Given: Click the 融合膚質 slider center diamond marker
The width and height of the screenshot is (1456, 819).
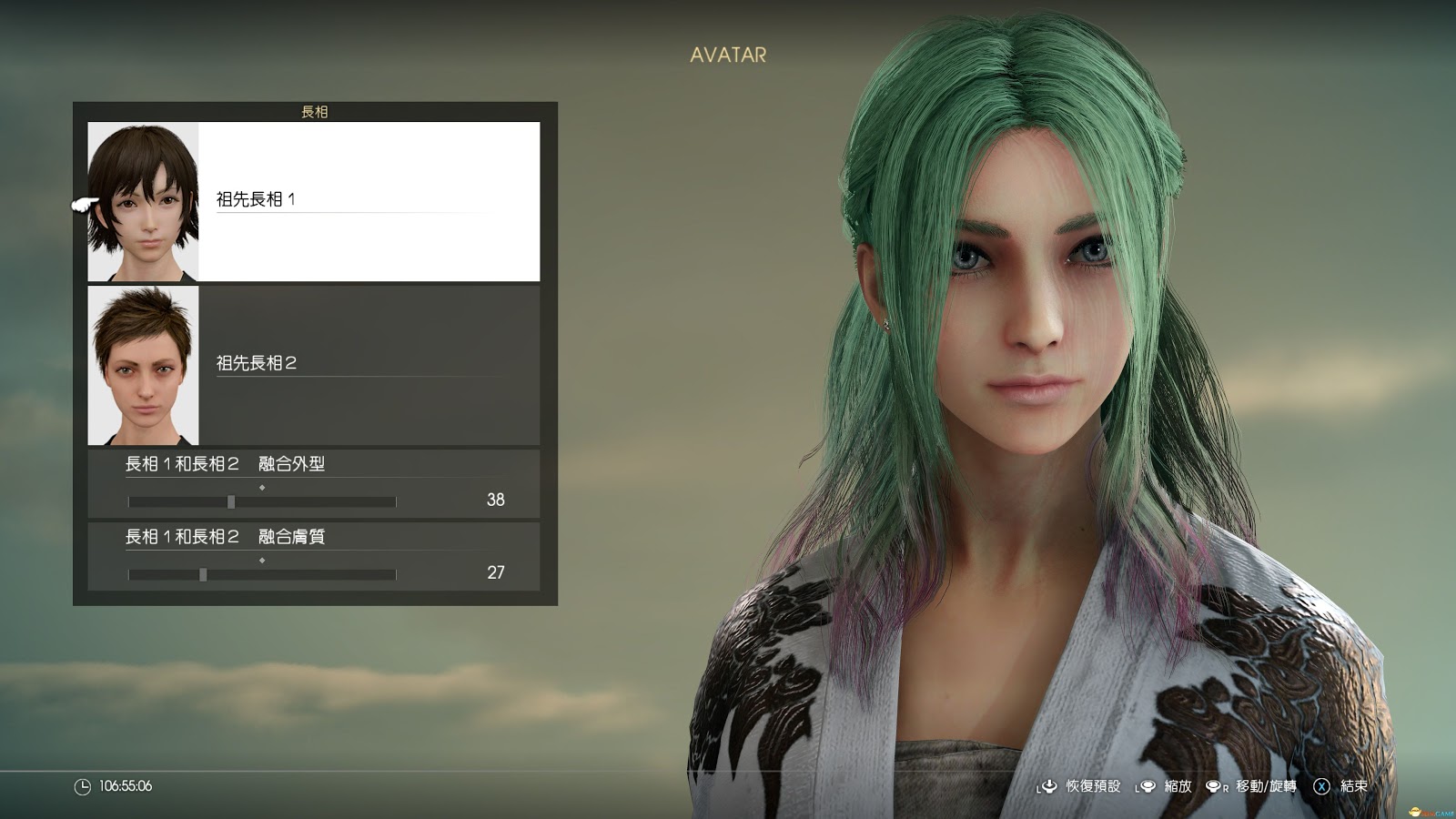Looking at the screenshot, I should point(262,561).
